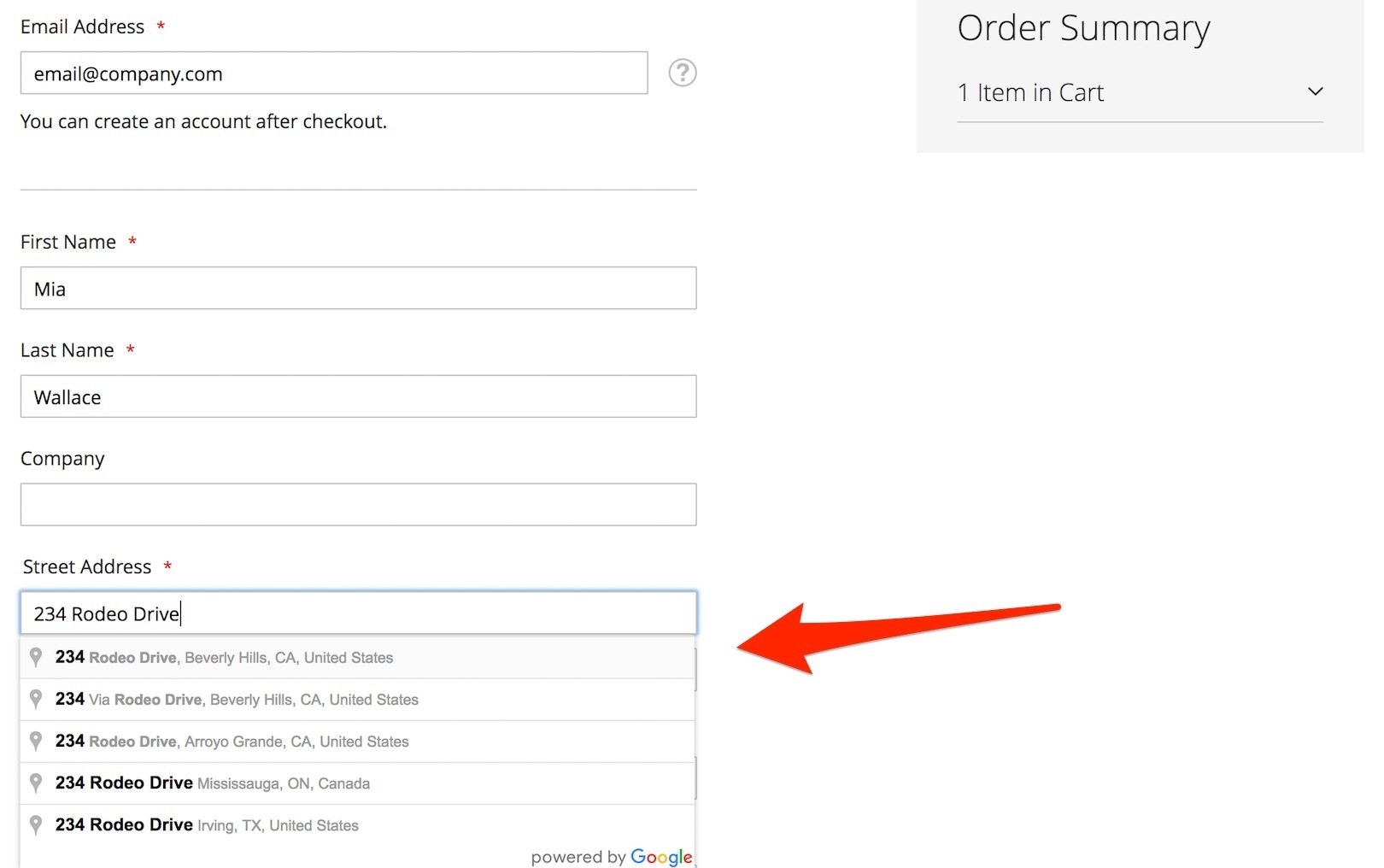
Task: Choose 234 Rodeo Drive Irving, TX suggestion
Action: pos(207,825)
